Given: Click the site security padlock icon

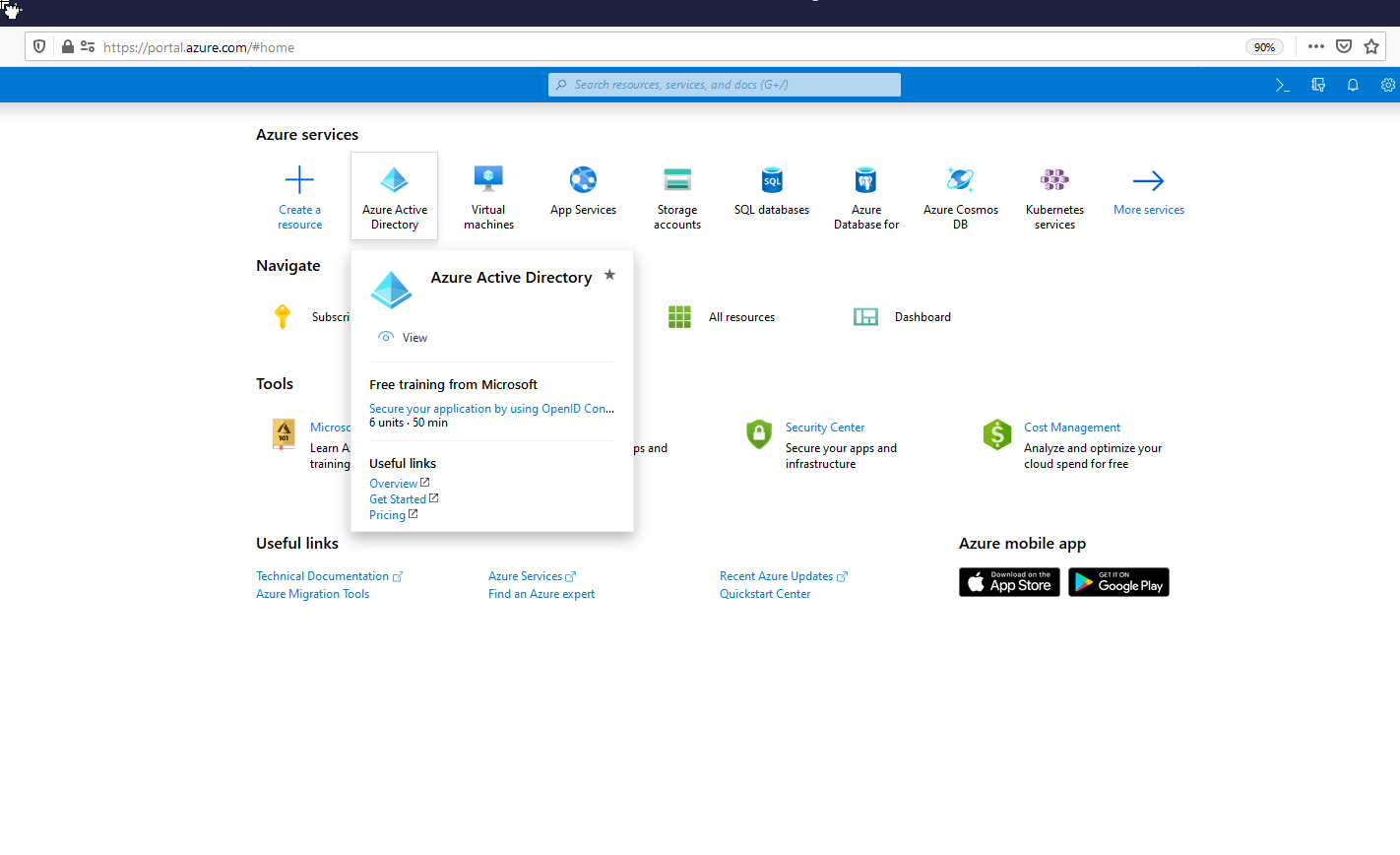Looking at the screenshot, I should (68, 46).
